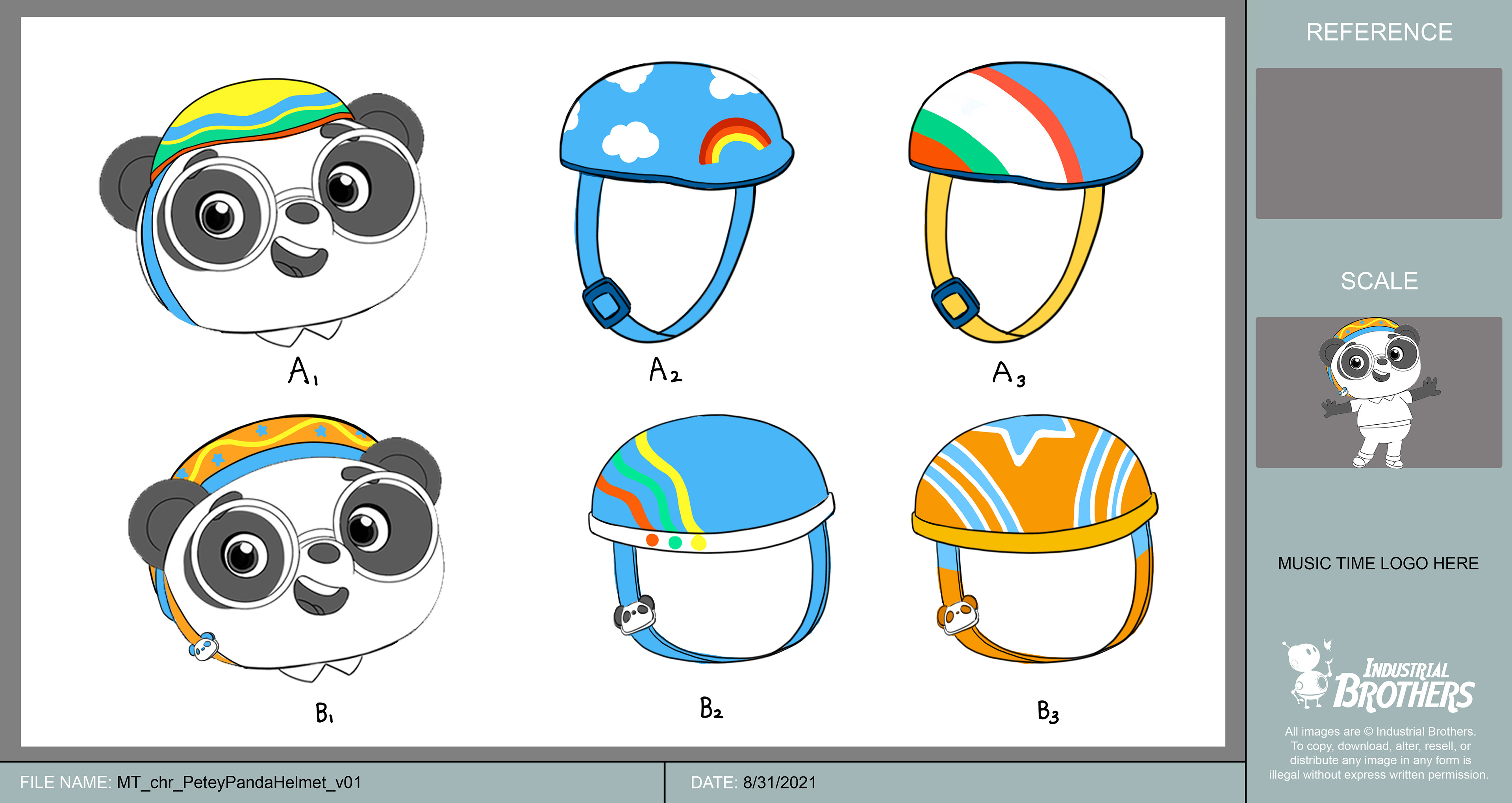Click the 'MUSIC TIME LOGO HERE' placeholder text
Viewport: 1512px width, 803px height.
(x=1378, y=564)
